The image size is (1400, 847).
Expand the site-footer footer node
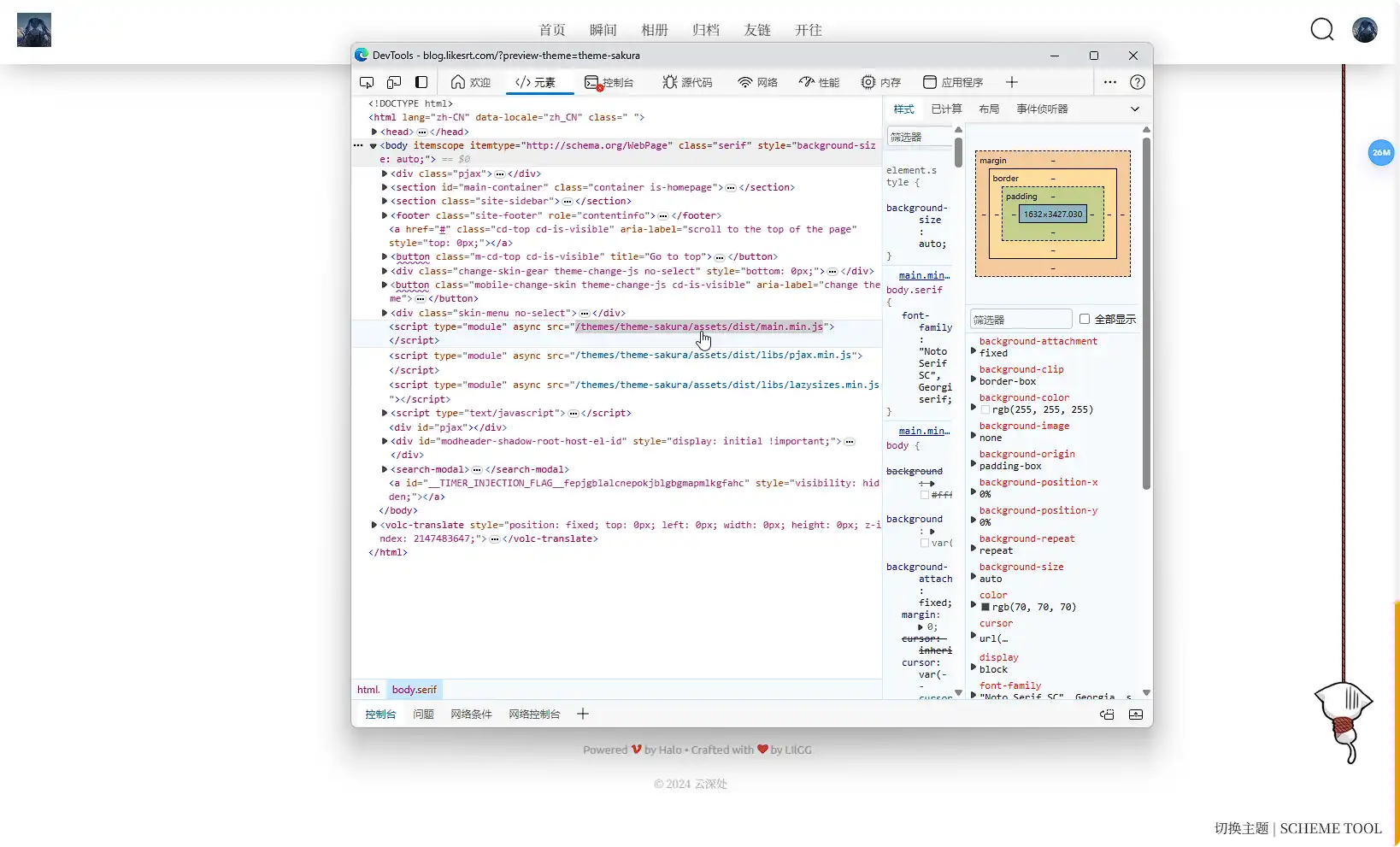tap(385, 215)
